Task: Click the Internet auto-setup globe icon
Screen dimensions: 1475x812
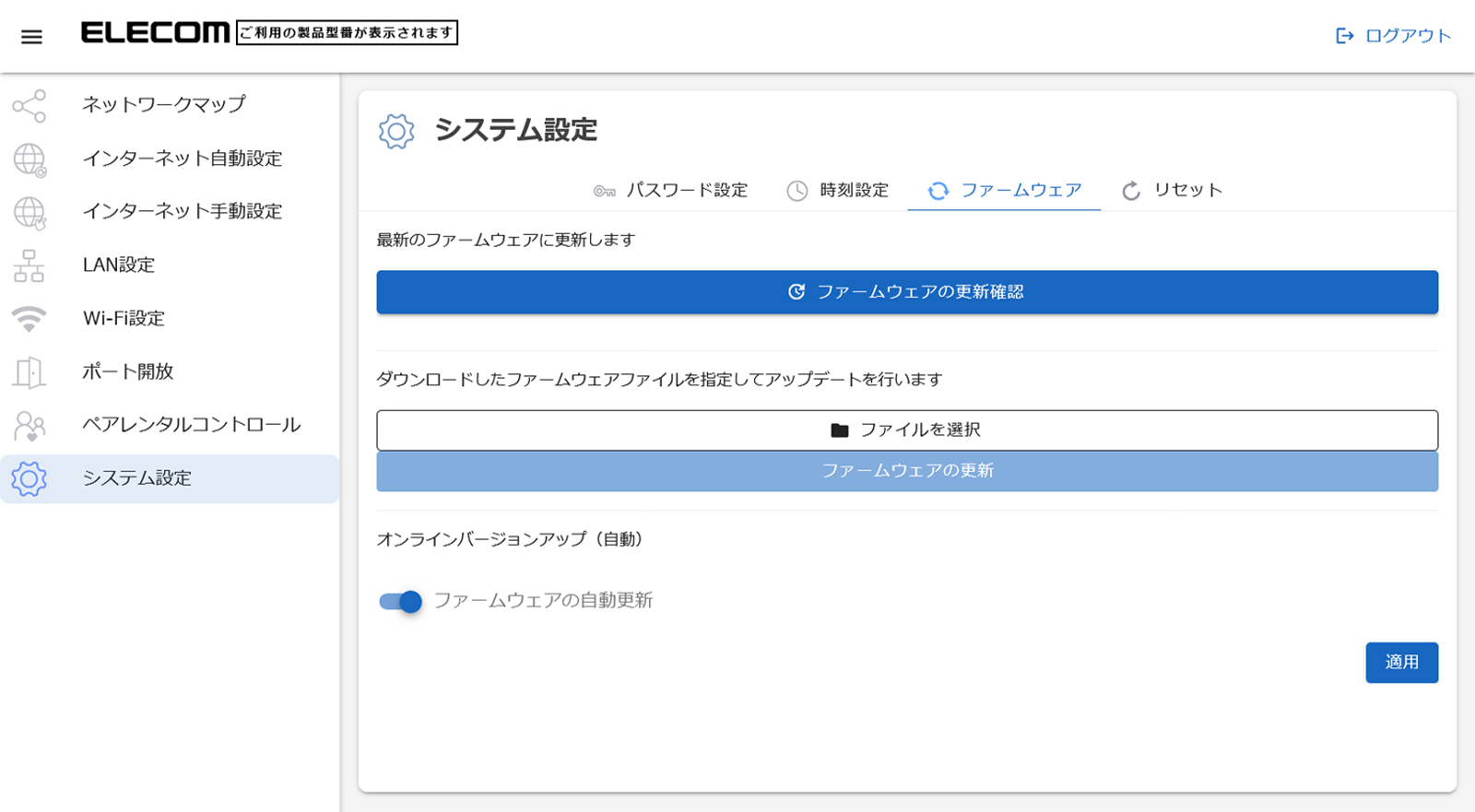Action: click(x=29, y=159)
